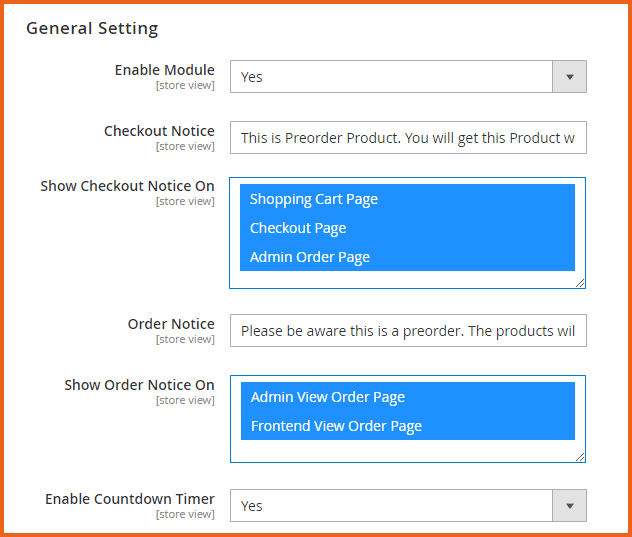Screen dimensions: 632x537
Task: Select 'Checkout Page' list option
Action: (298, 228)
